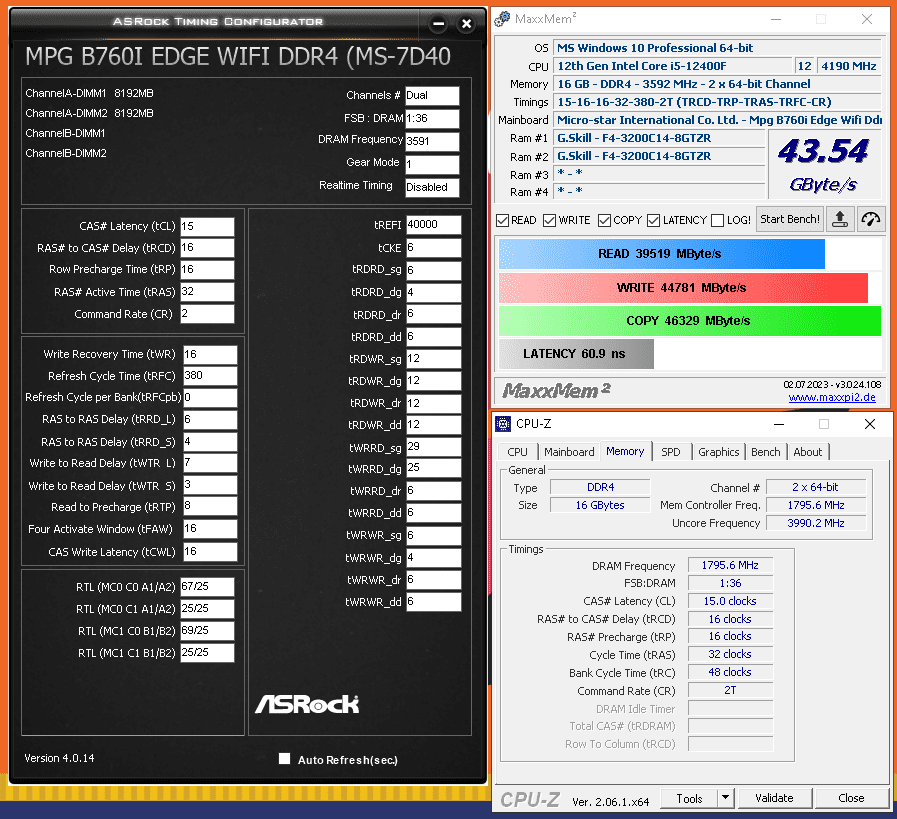Click the tCKE value field

434,248
